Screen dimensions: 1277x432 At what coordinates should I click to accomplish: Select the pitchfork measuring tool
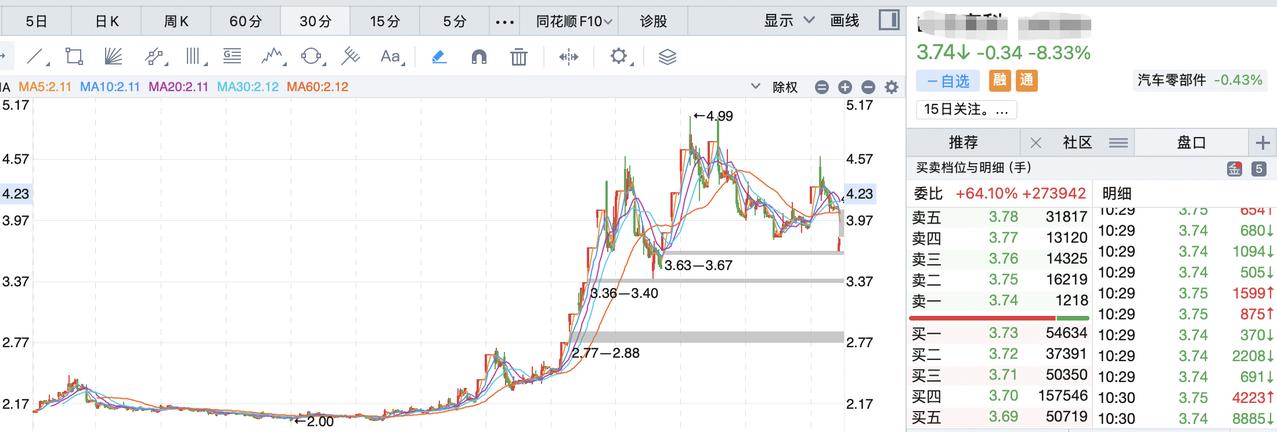pos(350,56)
